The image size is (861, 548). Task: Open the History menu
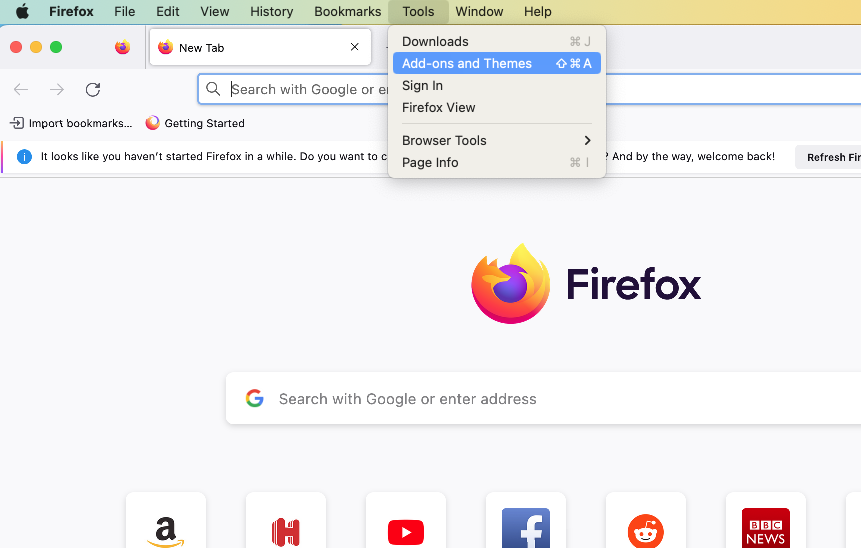click(x=272, y=12)
